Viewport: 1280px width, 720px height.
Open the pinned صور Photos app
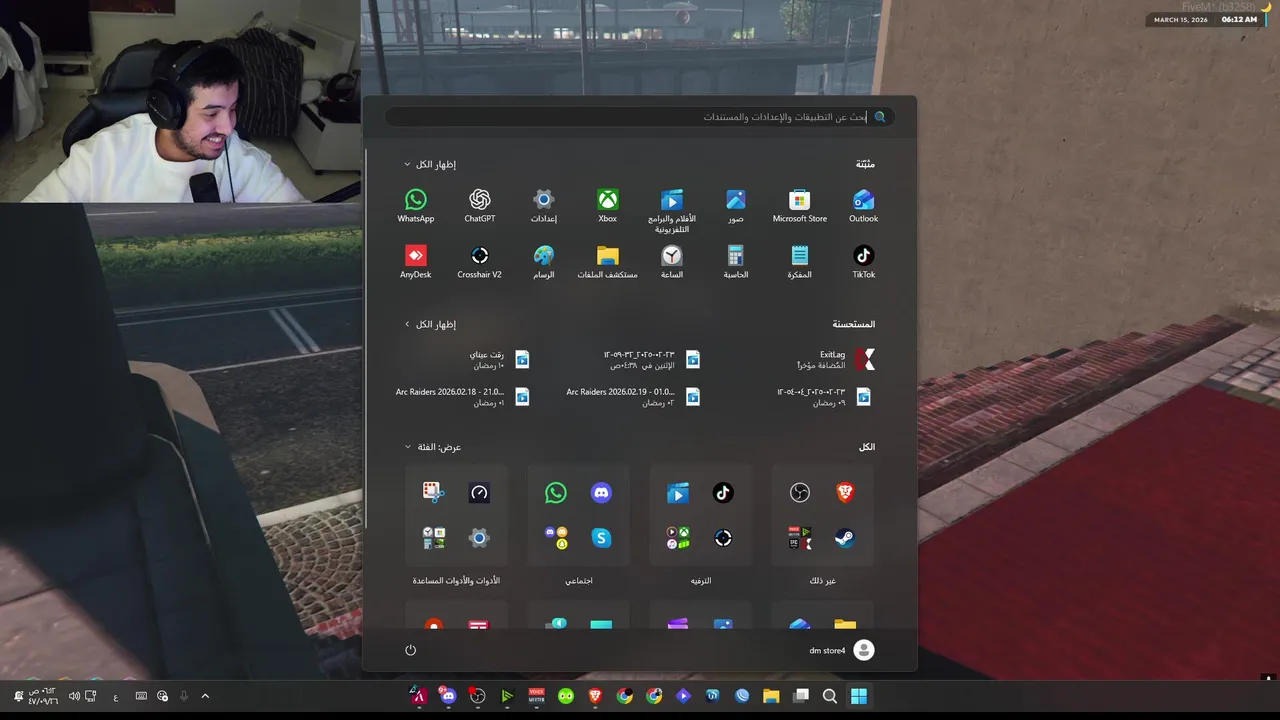(736, 206)
